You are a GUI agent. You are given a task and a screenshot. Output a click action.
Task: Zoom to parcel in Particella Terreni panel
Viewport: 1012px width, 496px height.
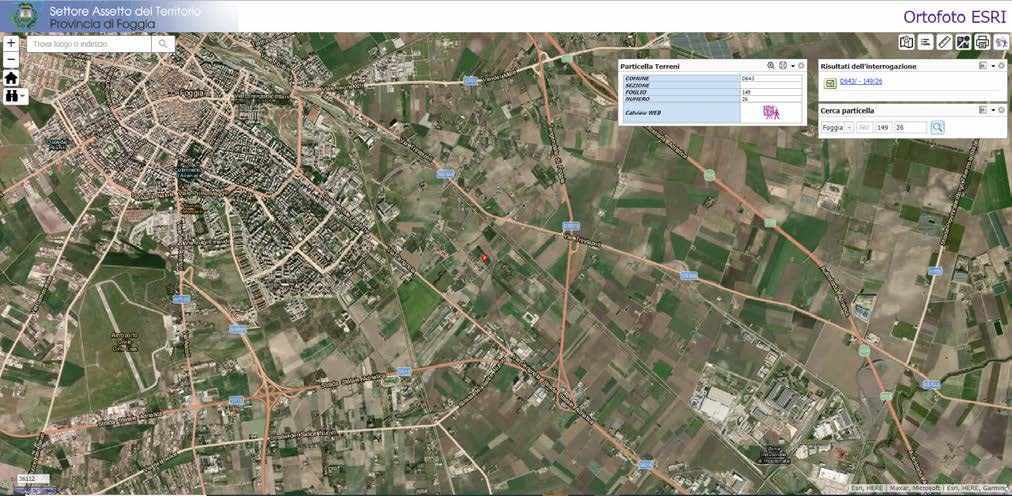(770, 65)
